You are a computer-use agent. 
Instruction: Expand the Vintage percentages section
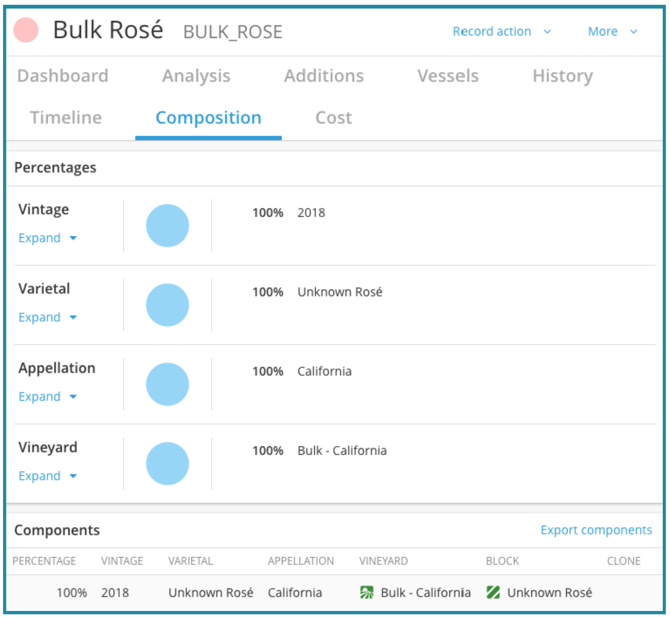(47, 238)
